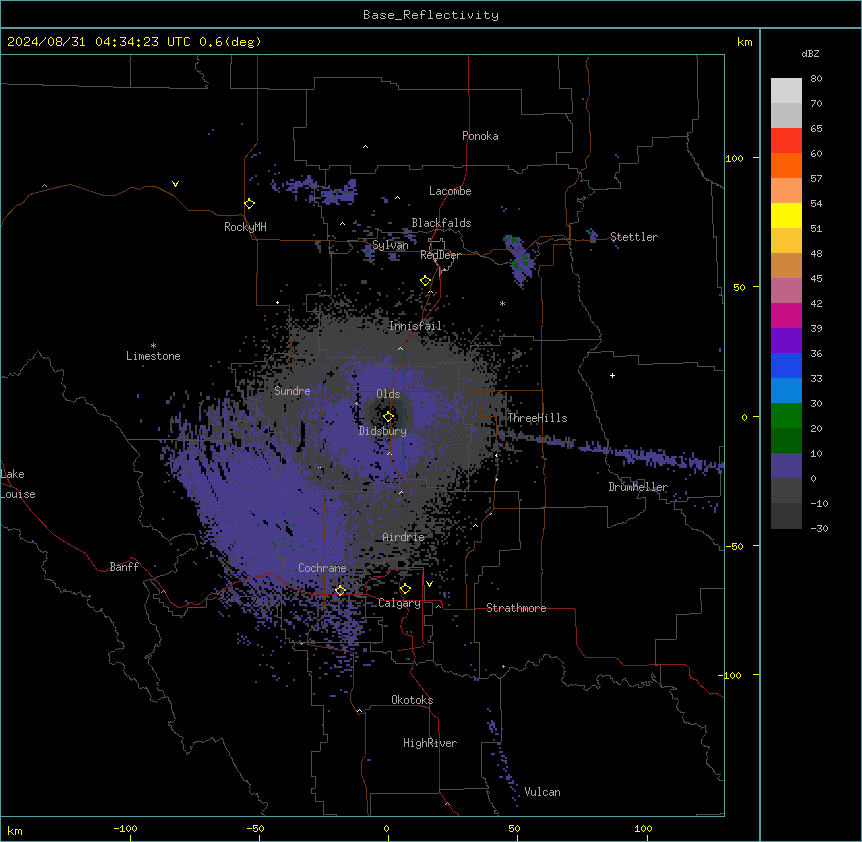The image size is (862, 842).
Task: Click the dBZ legend heading
Action: tap(810, 53)
